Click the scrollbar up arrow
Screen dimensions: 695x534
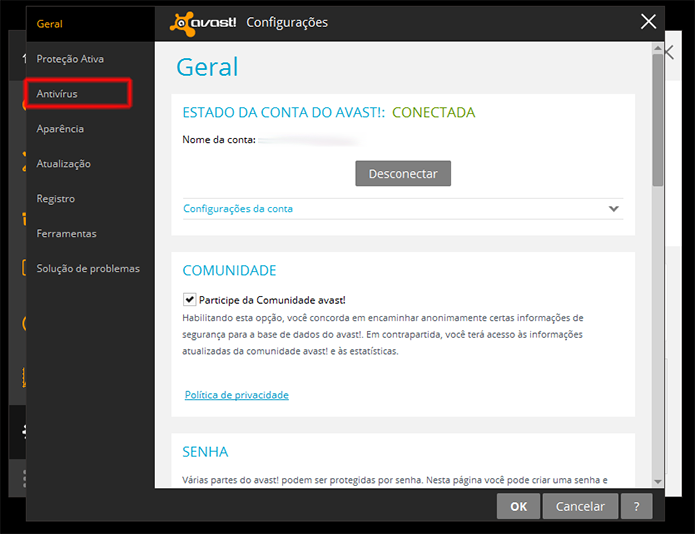tap(658, 48)
